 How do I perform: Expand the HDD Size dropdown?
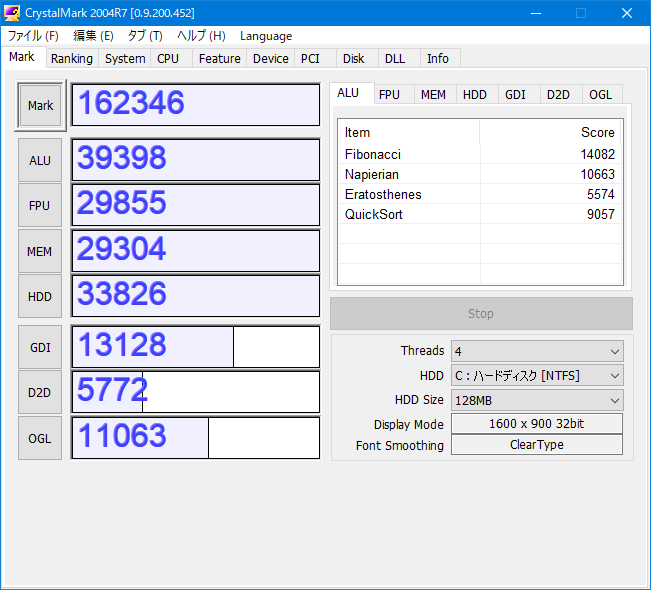(x=536, y=400)
